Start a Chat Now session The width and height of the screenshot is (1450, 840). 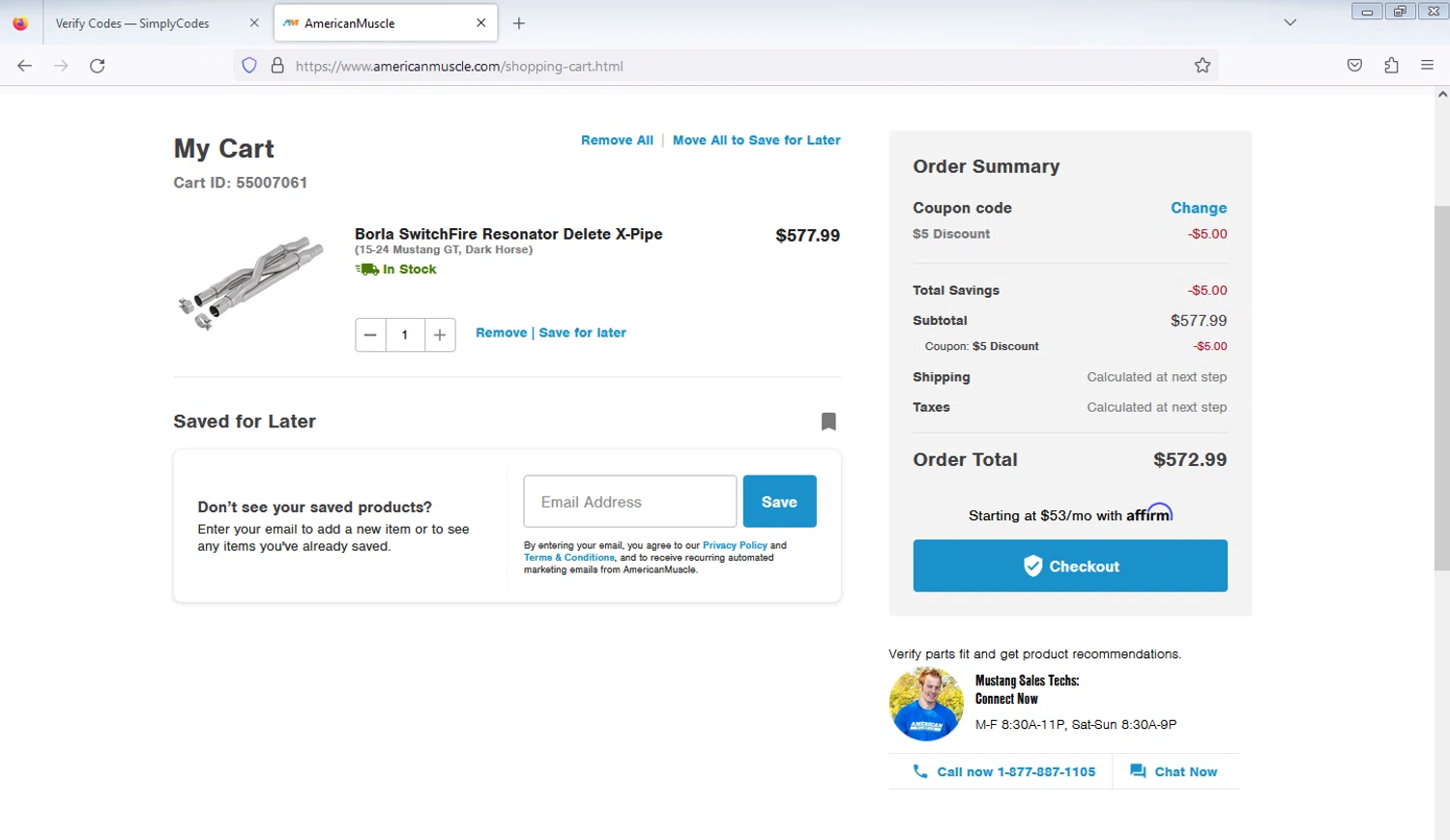1174,771
